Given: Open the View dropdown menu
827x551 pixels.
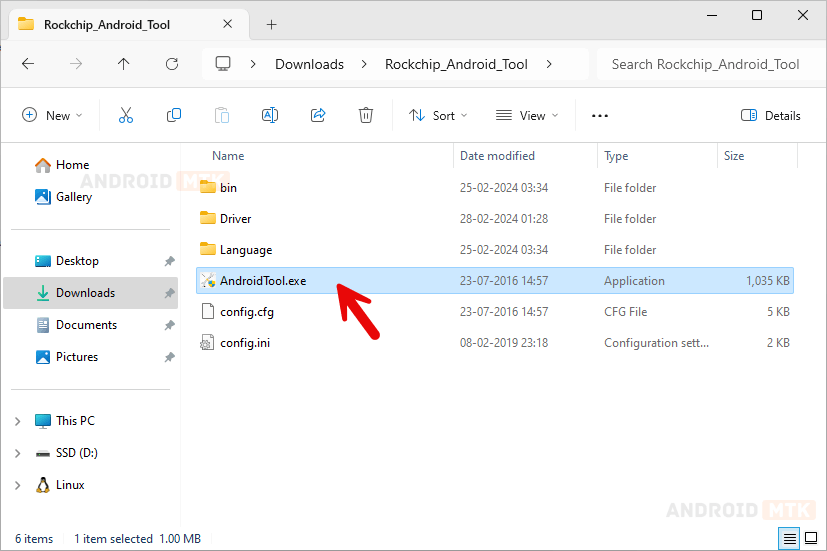Looking at the screenshot, I should (527, 115).
